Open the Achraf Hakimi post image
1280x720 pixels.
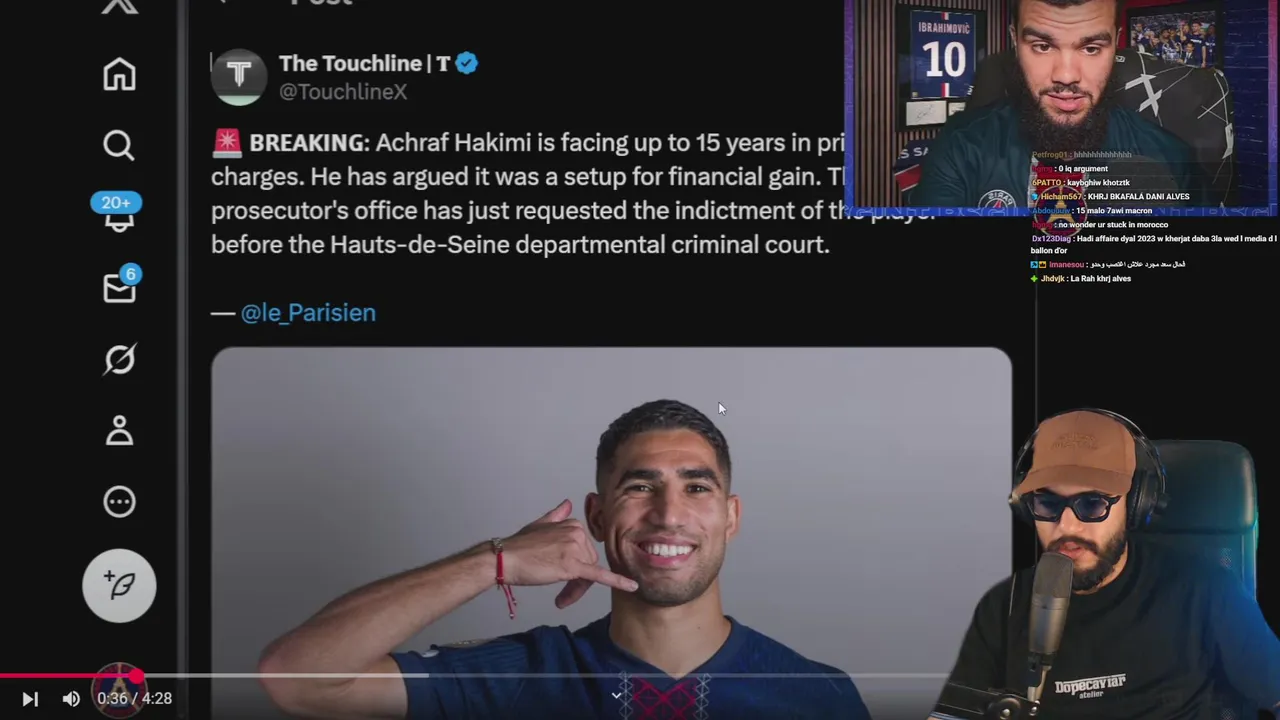point(611,532)
